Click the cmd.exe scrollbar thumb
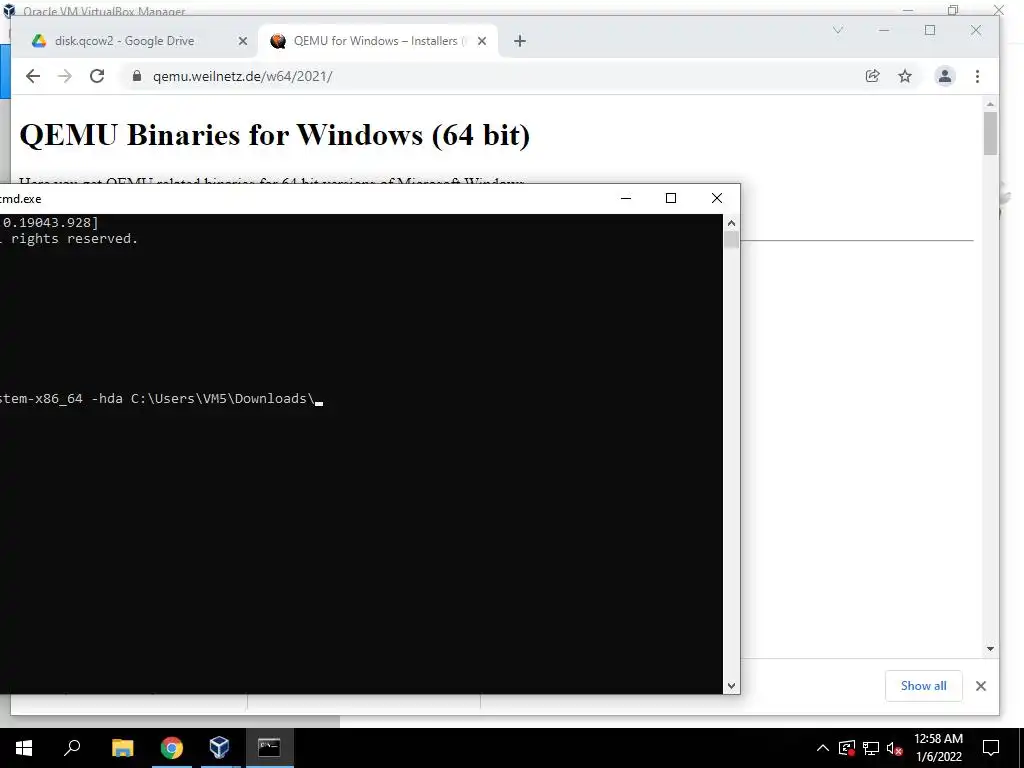This screenshot has height=768, width=1024. [x=731, y=240]
